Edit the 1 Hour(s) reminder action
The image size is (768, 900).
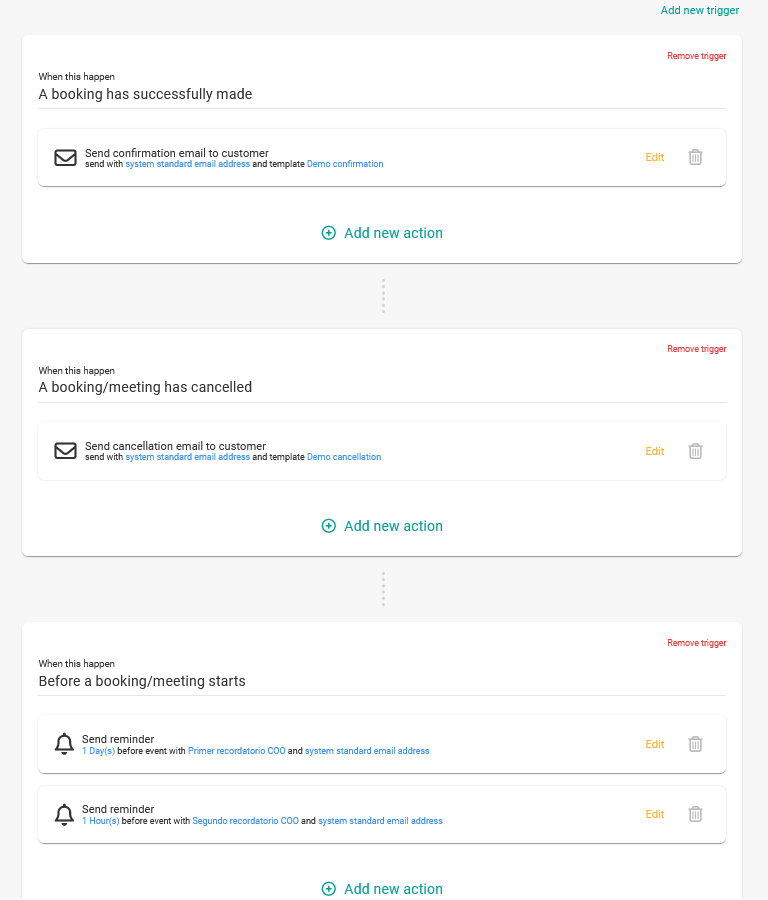[x=654, y=814]
